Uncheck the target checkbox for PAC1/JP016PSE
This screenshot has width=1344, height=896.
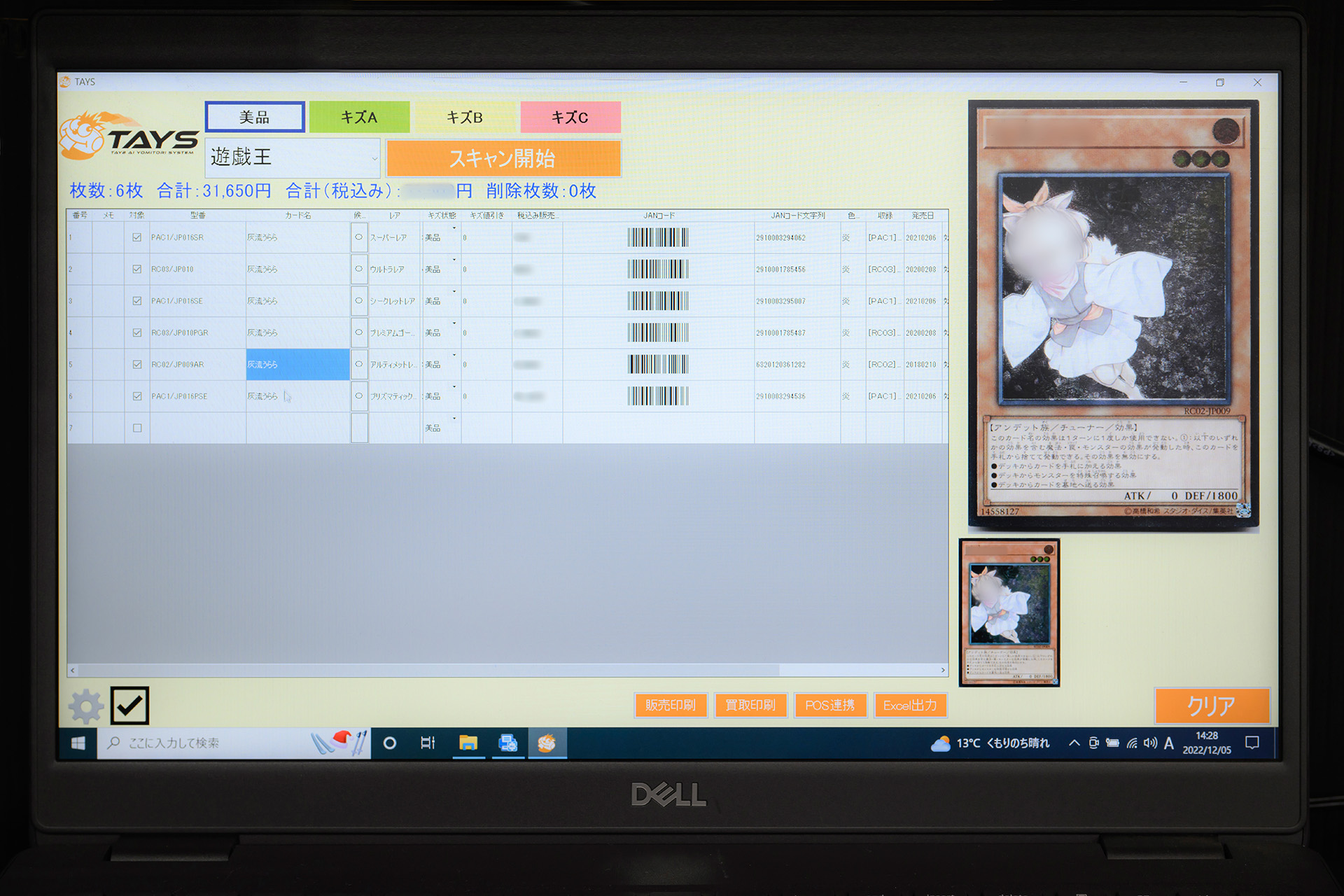[136, 396]
